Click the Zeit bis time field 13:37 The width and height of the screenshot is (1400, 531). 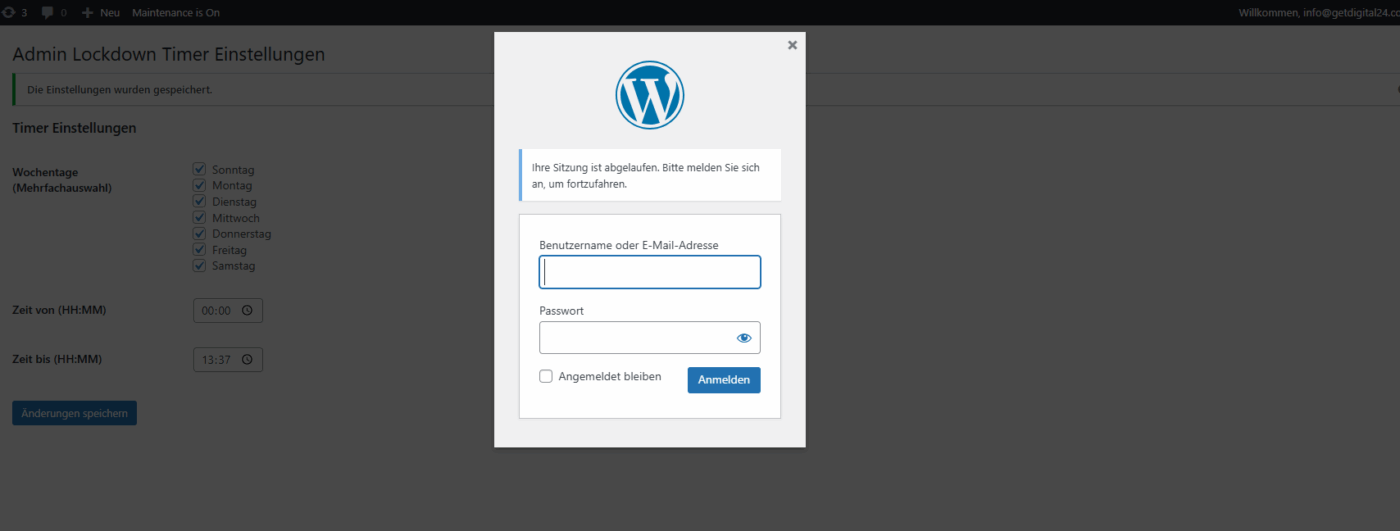point(228,359)
